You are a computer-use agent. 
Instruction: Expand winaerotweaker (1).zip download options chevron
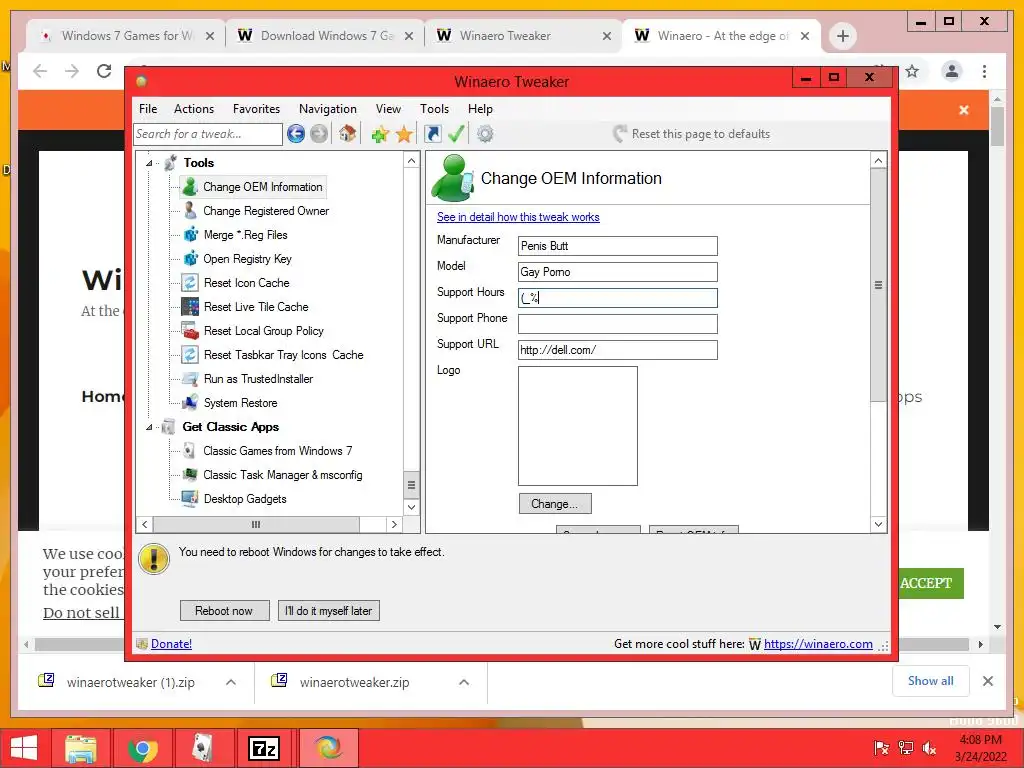(x=231, y=682)
